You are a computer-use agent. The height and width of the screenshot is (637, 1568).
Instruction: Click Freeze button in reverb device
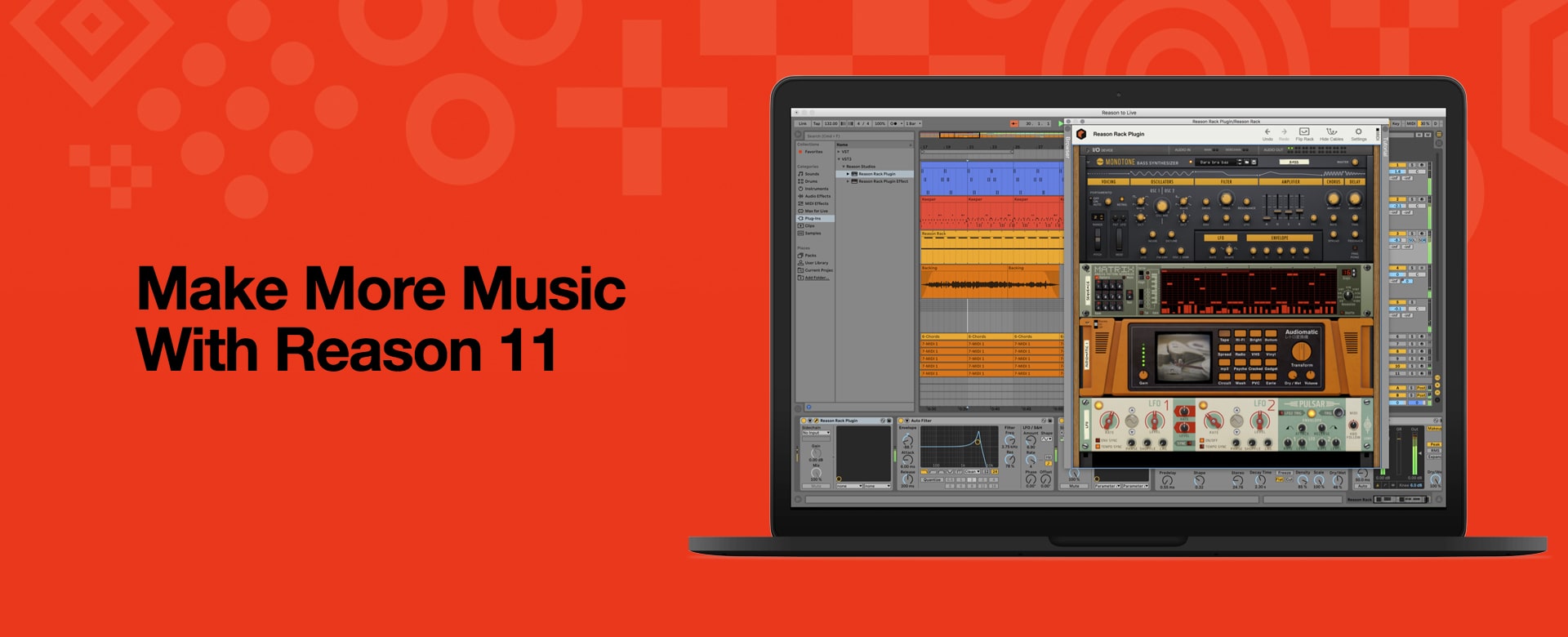(1285, 472)
